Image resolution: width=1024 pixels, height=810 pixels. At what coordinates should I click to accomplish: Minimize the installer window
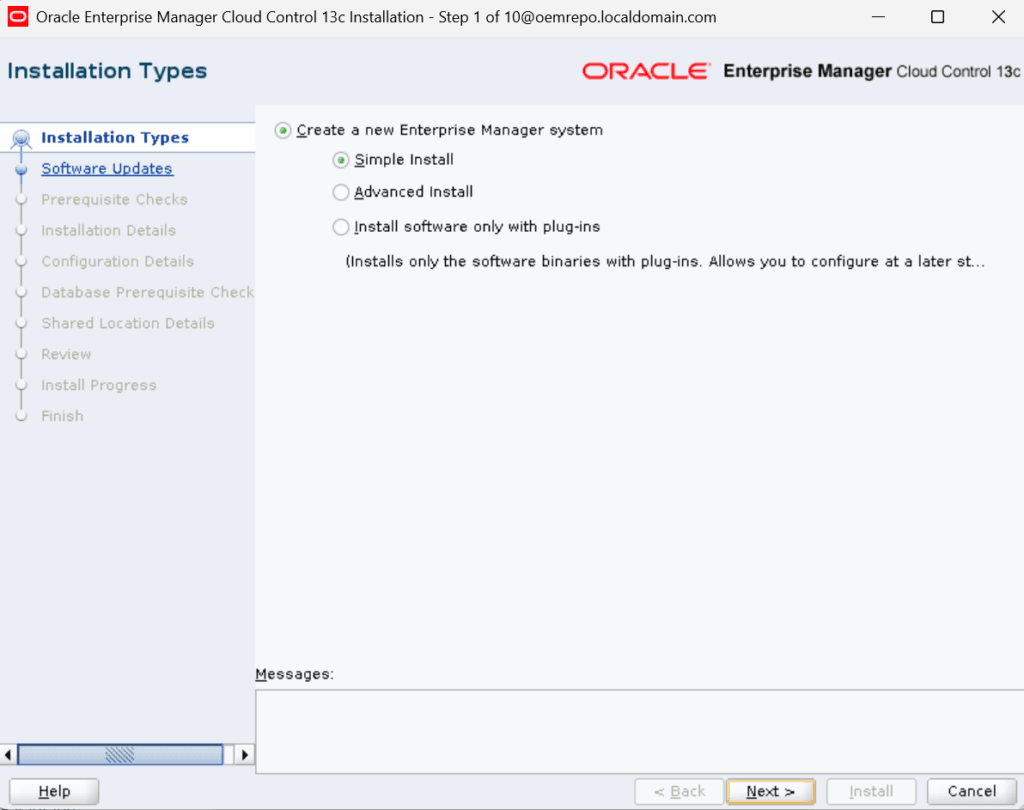click(x=878, y=17)
